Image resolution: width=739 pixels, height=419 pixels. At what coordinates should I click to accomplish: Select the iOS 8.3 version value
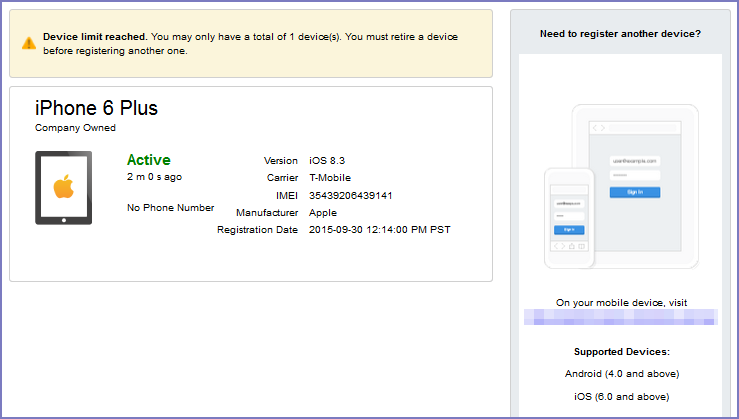tap(327, 161)
